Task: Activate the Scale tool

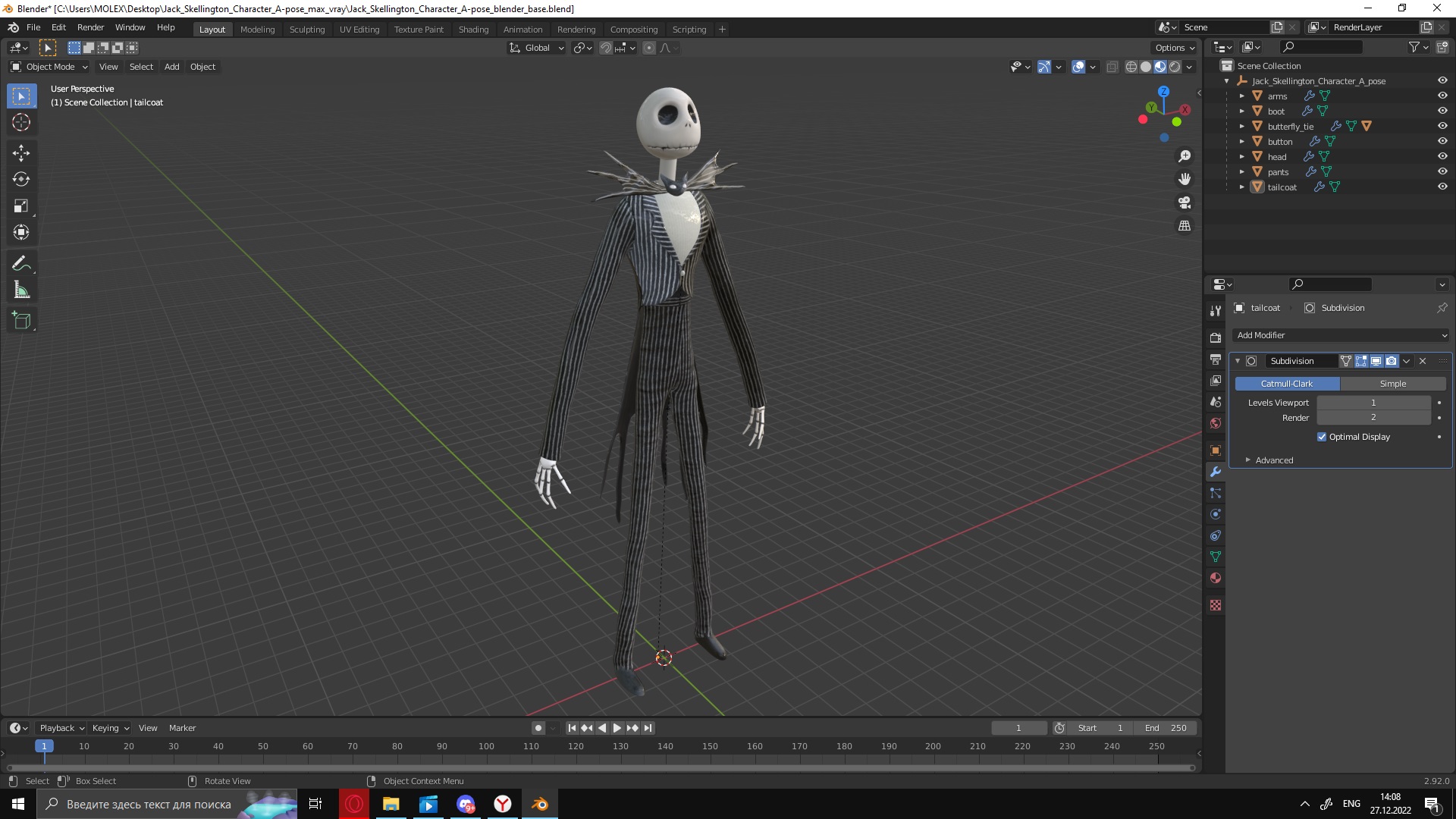Action: pyautogui.click(x=21, y=206)
